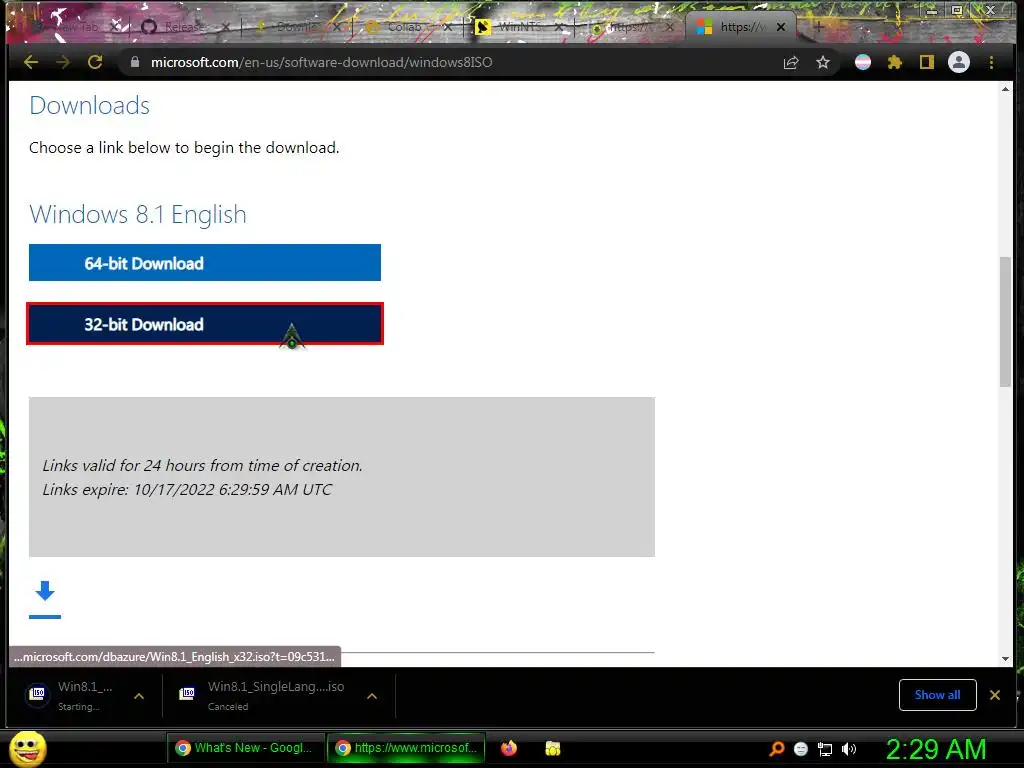Screen dimensions: 1024x768
Task: Click the scrollbar down arrow
Action: 1005,658
